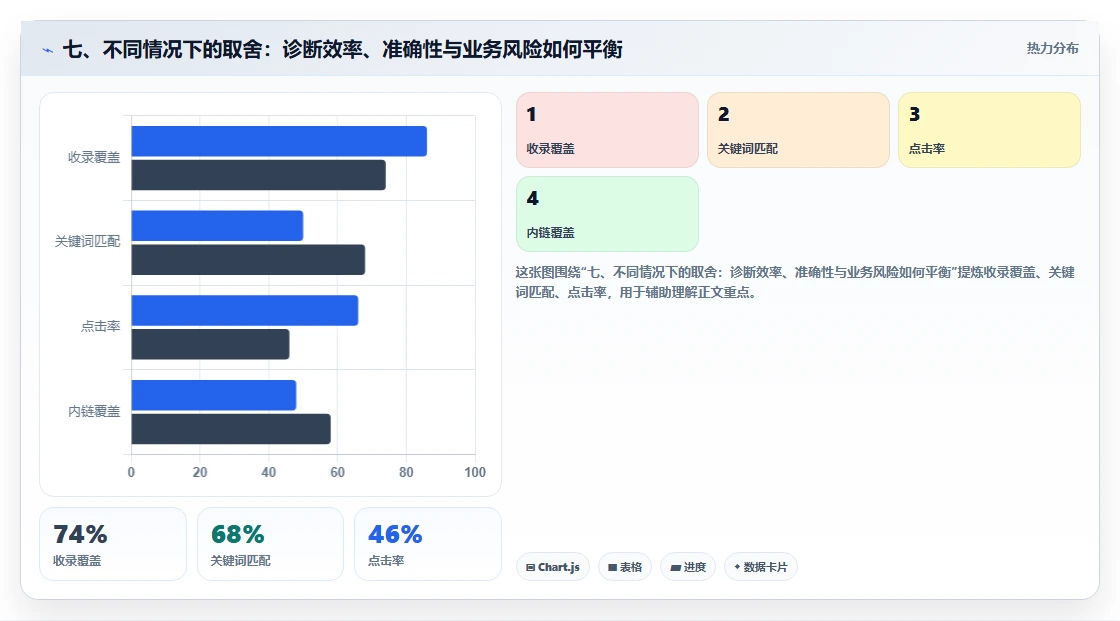Viewport: 1120px width, 621px height.
Task: Click the 68% 关键词匹配 stat card
Action: (270, 544)
